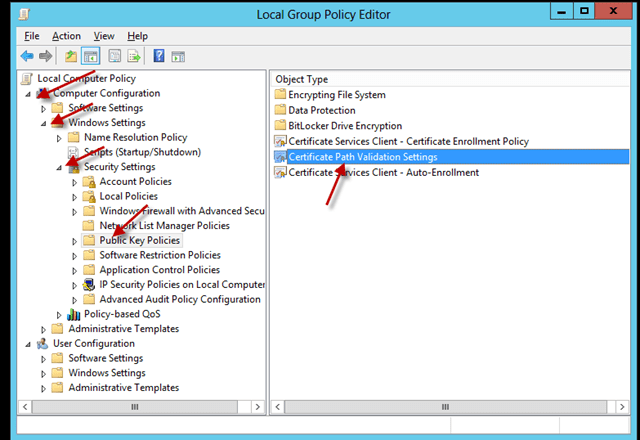Image resolution: width=640 pixels, height=440 pixels.
Task: Click the Up One Level folder icon
Action: [x=71, y=56]
